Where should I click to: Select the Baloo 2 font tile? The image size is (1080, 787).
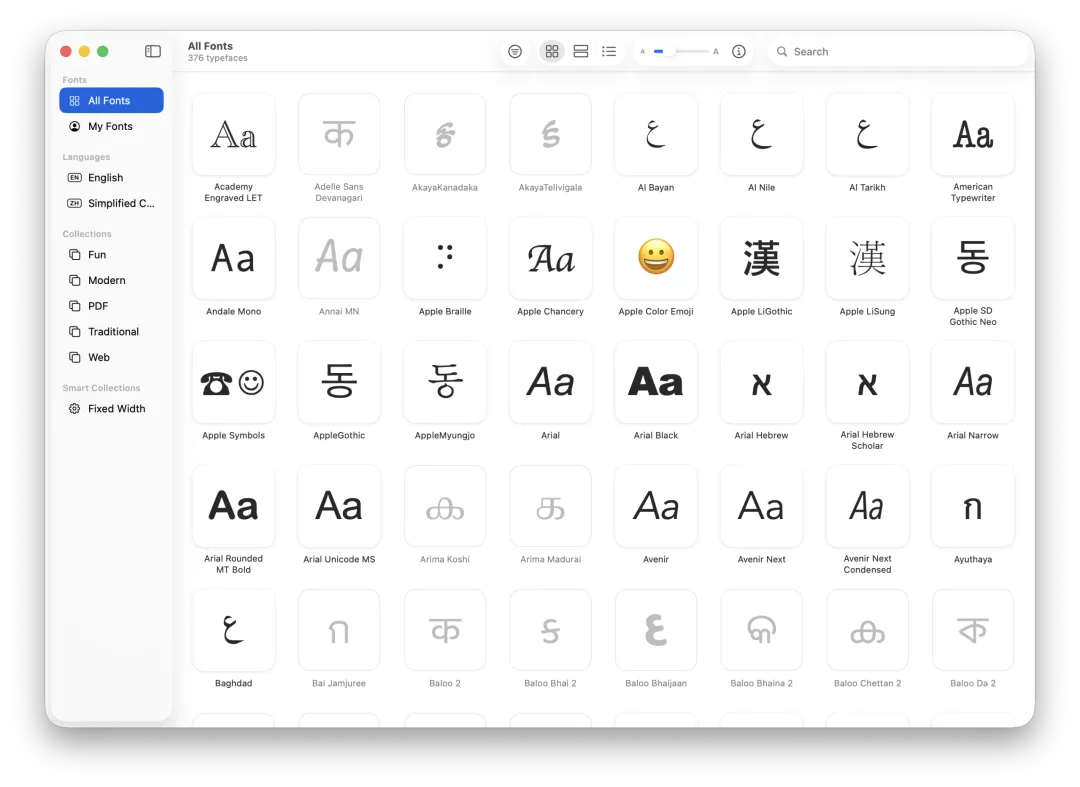[x=445, y=631]
